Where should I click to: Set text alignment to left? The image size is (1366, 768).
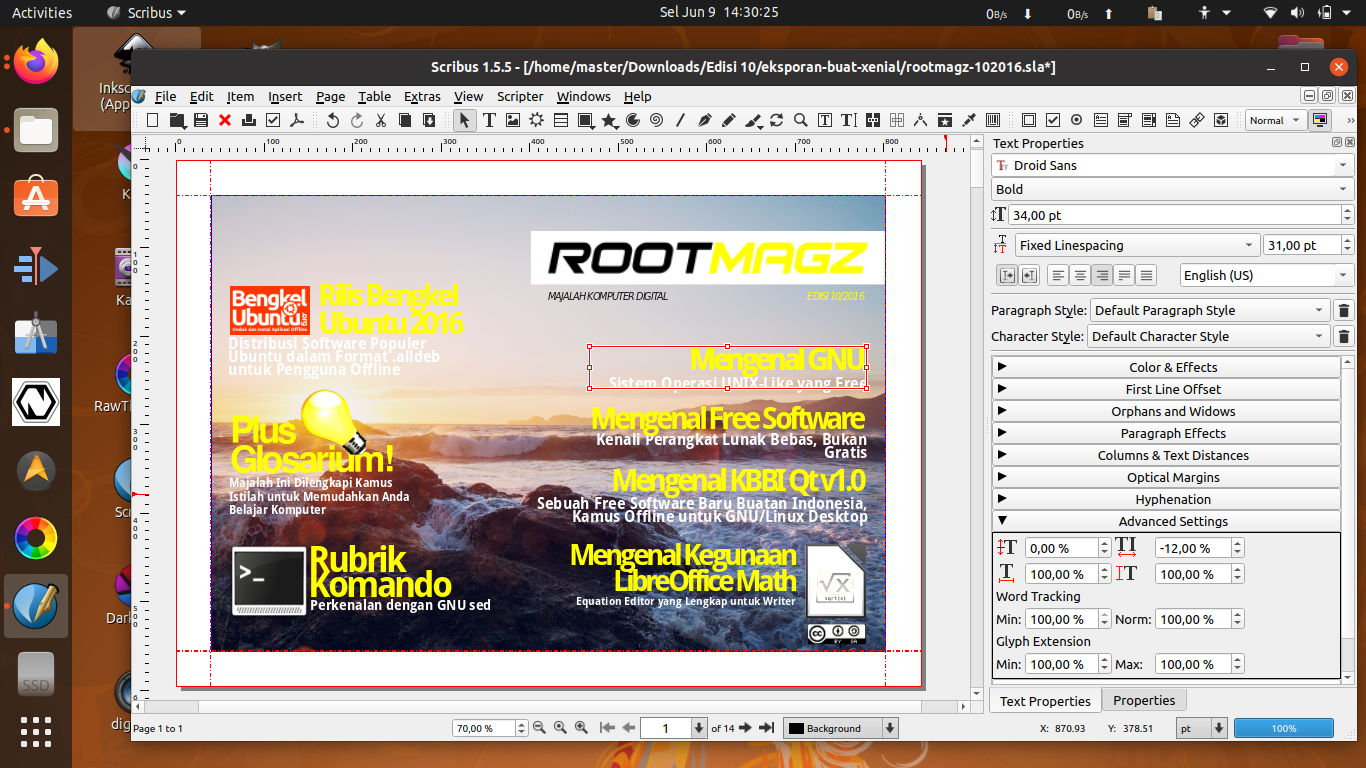[1056, 275]
